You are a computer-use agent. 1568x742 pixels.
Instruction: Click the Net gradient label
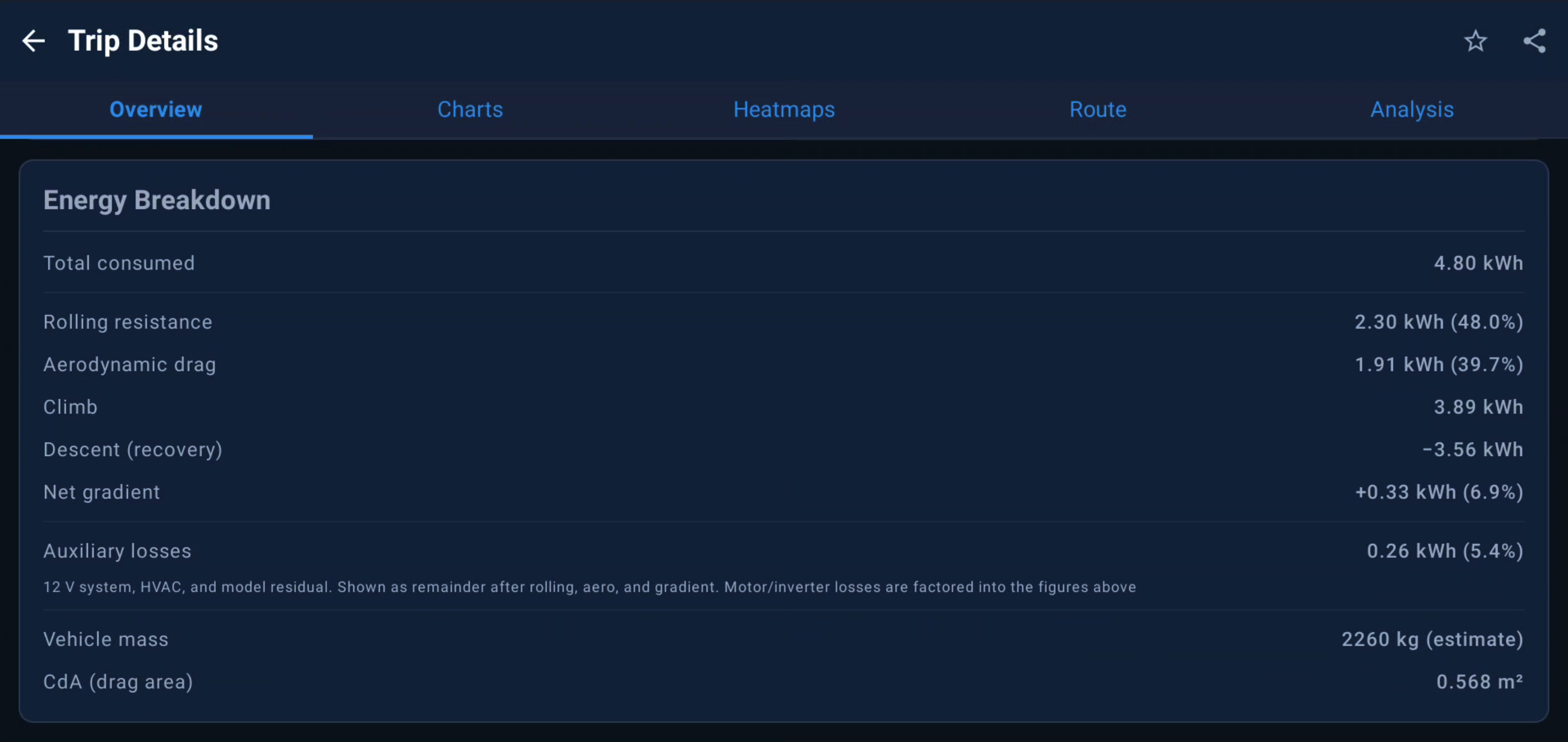pyautogui.click(x=102, y=493)
